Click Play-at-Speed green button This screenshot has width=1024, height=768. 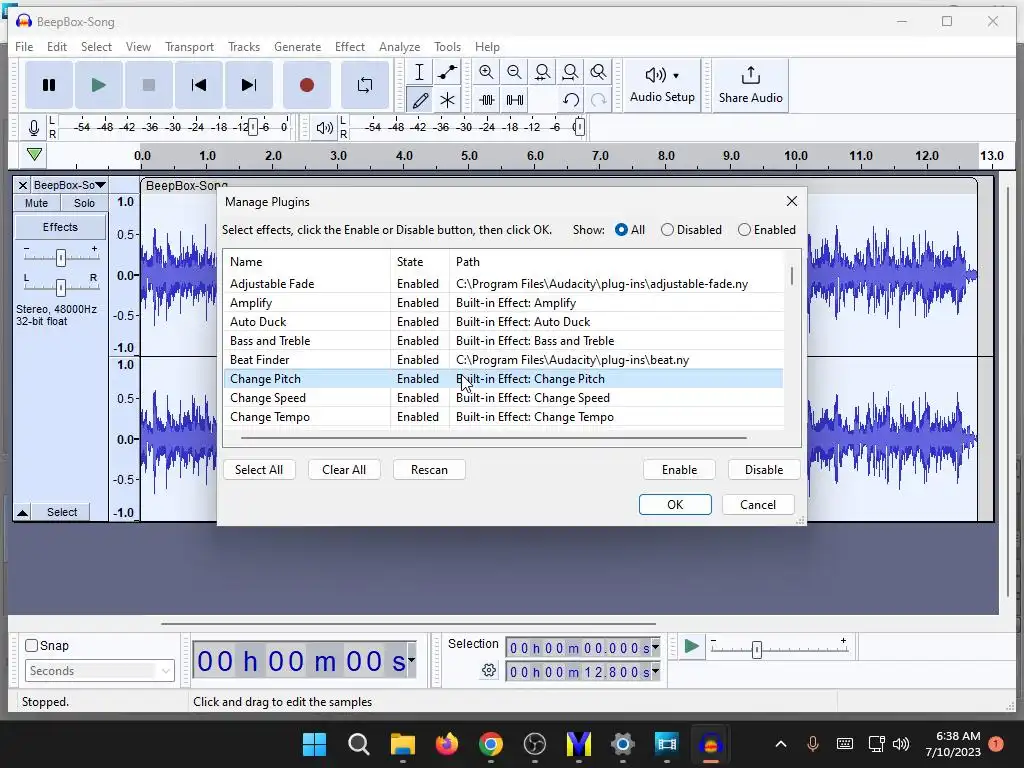(x=692, y=647)
